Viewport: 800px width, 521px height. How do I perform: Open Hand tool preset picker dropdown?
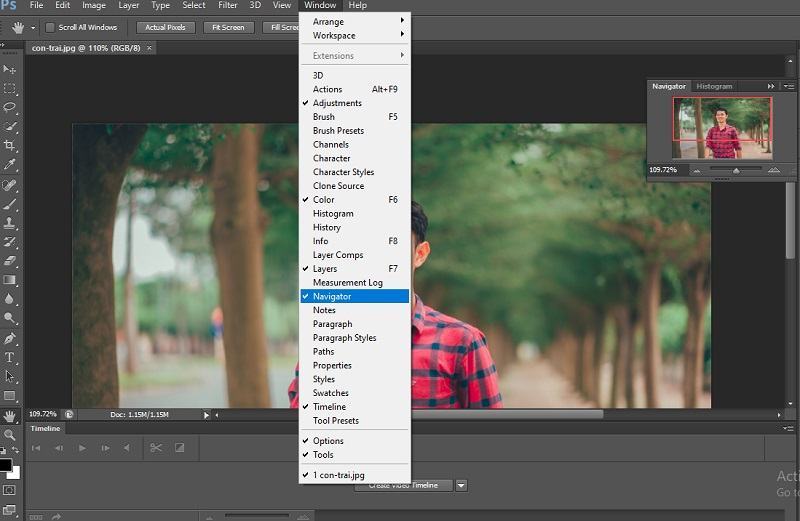click(33, 28)
